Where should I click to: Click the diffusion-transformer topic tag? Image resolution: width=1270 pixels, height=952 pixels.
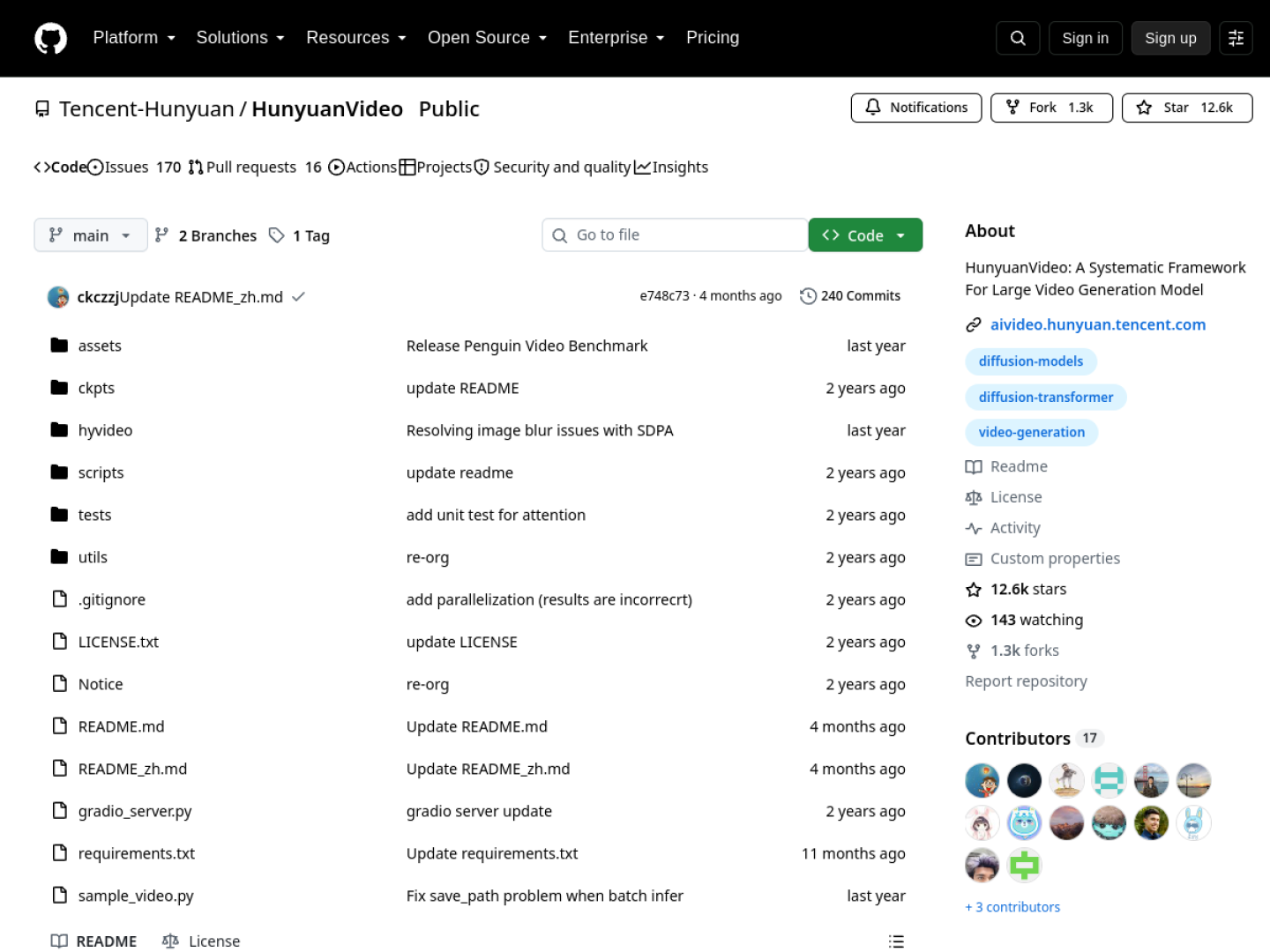[x=1046, y=398]
